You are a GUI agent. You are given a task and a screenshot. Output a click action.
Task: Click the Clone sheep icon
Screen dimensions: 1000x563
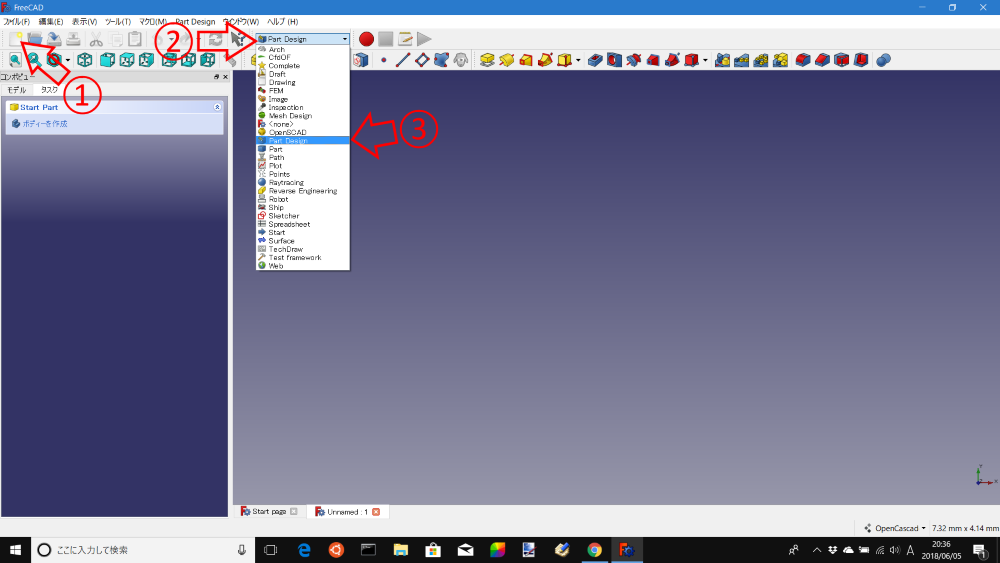point(461,60)
